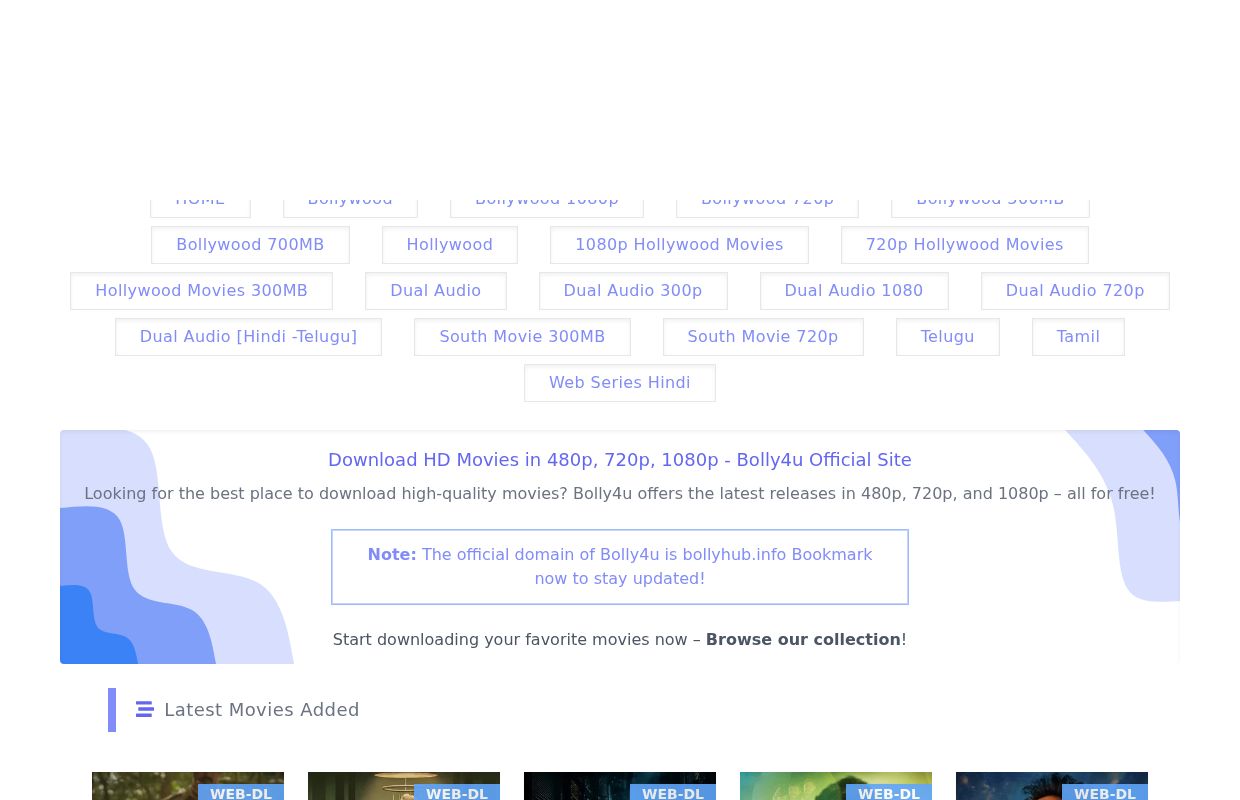Click the 'Looking for the best place' description text

620,494
